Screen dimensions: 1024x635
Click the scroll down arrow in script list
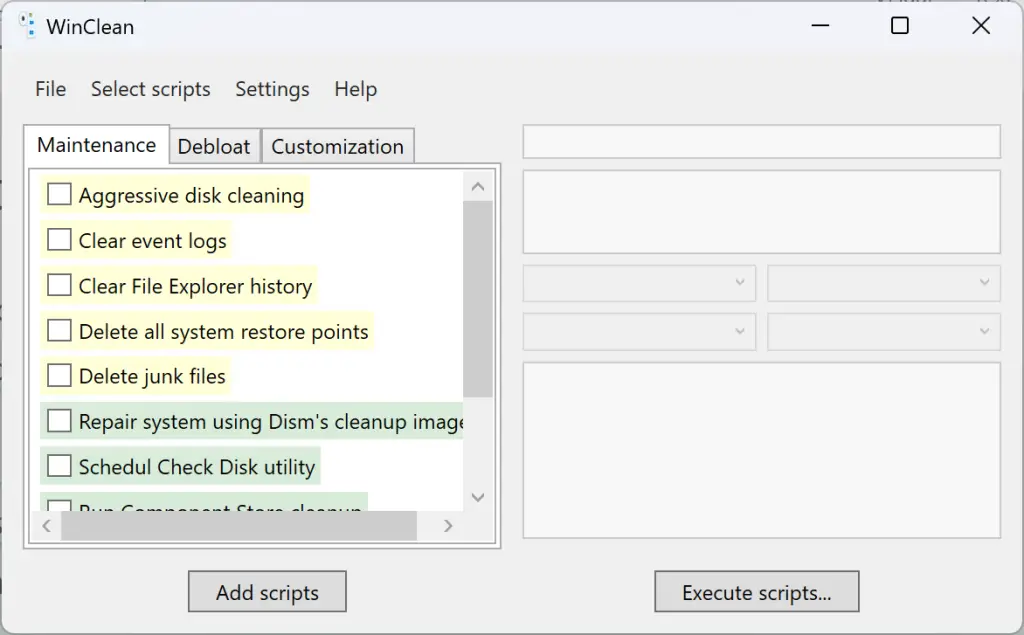tap(477, 497)
